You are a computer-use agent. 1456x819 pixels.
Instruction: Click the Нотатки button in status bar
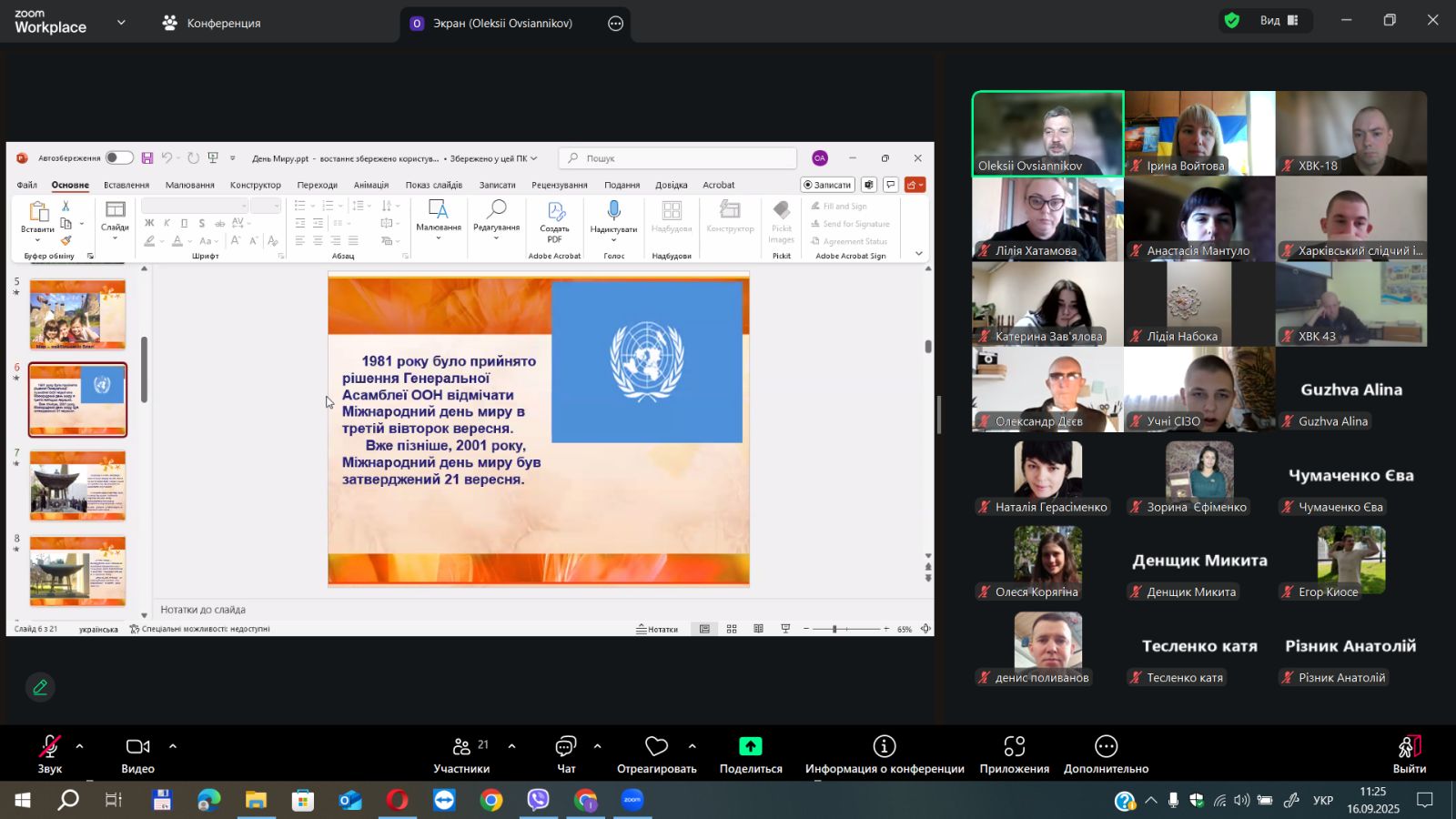pyautogui.click(x=657, y=629)
